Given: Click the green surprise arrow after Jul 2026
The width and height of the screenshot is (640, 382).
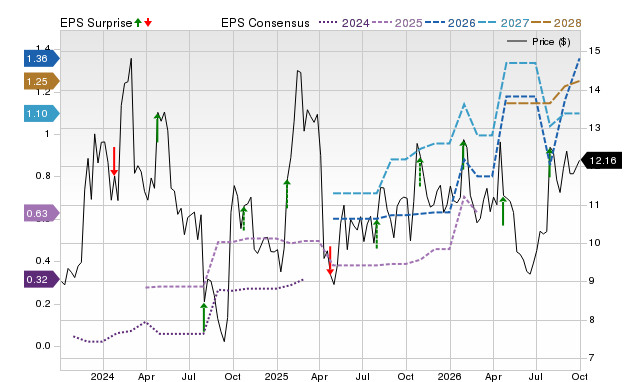Looking at the screenshot, I should tap(550, 162).
